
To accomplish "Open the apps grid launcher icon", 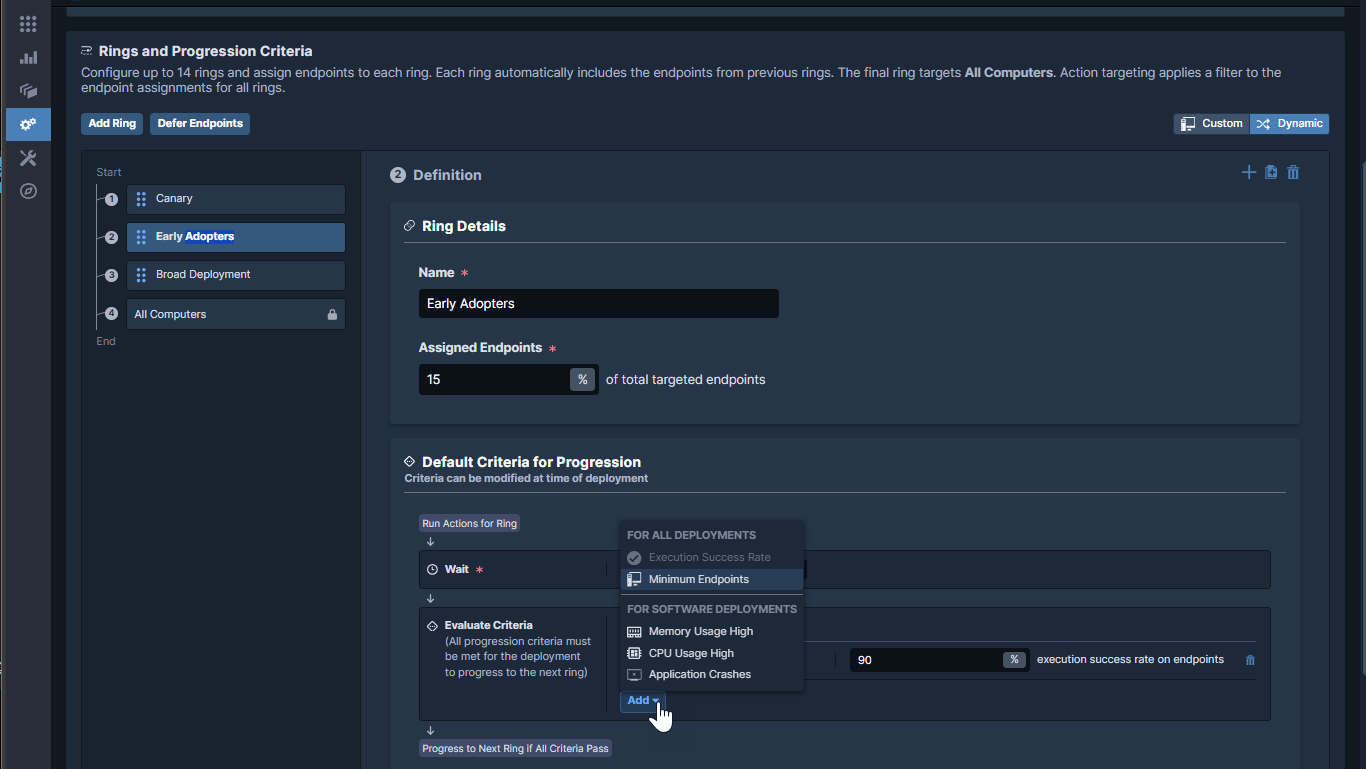I will (x=28, y=24).
